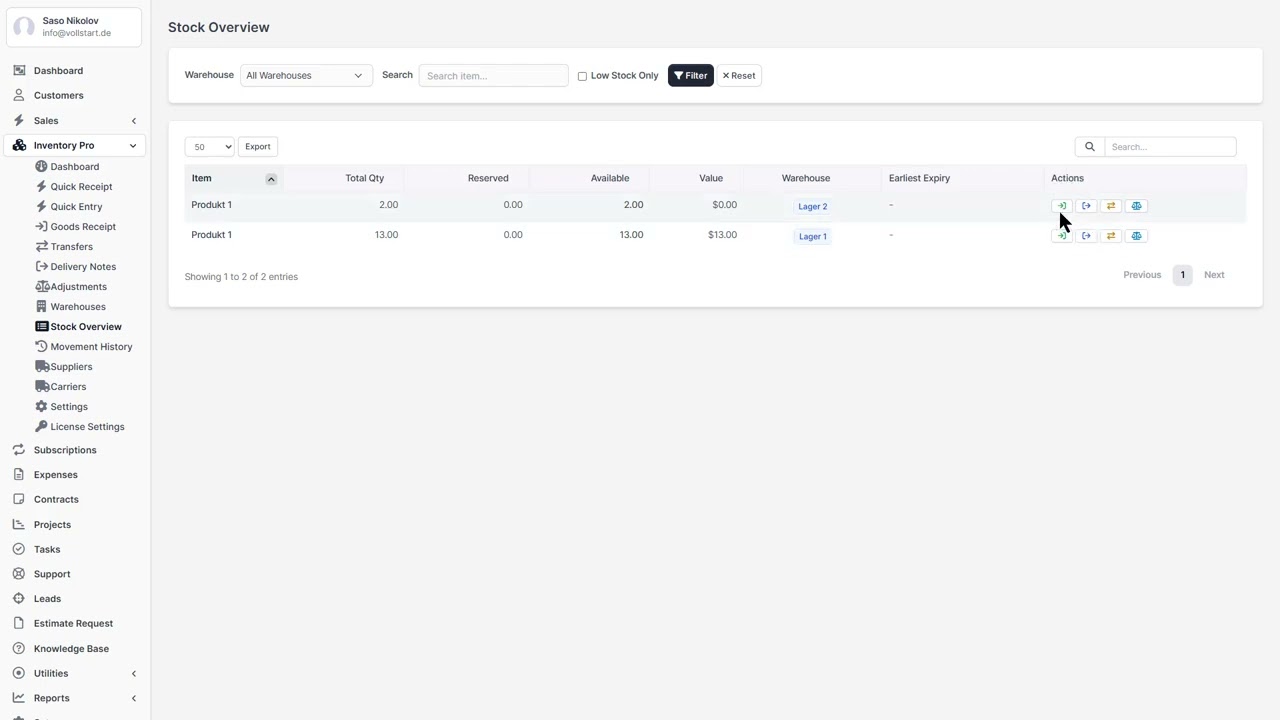1280x720 pixels.
Task: Click the Available column header
Action: (610, 178)
